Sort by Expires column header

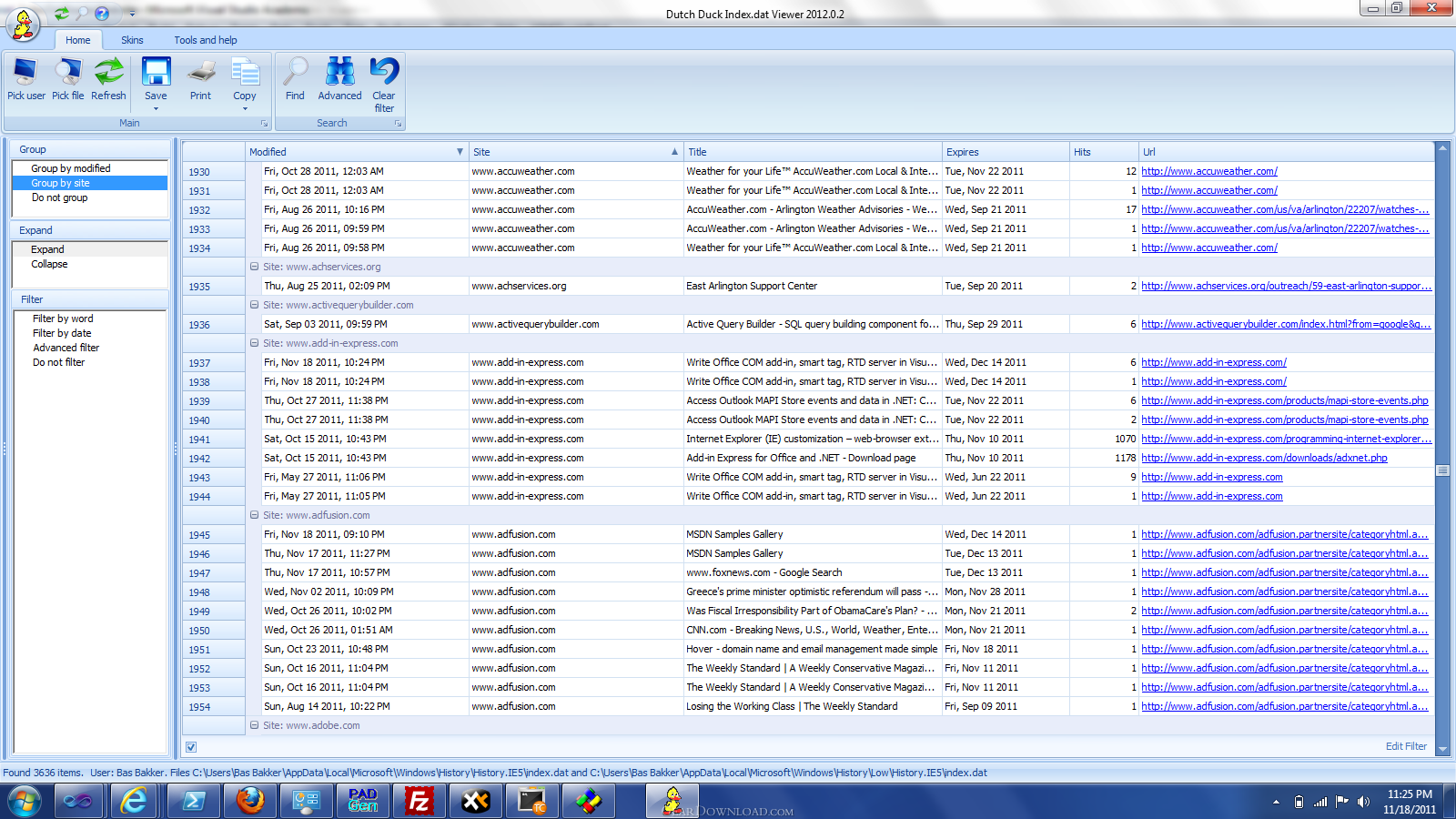(1005, 152)
